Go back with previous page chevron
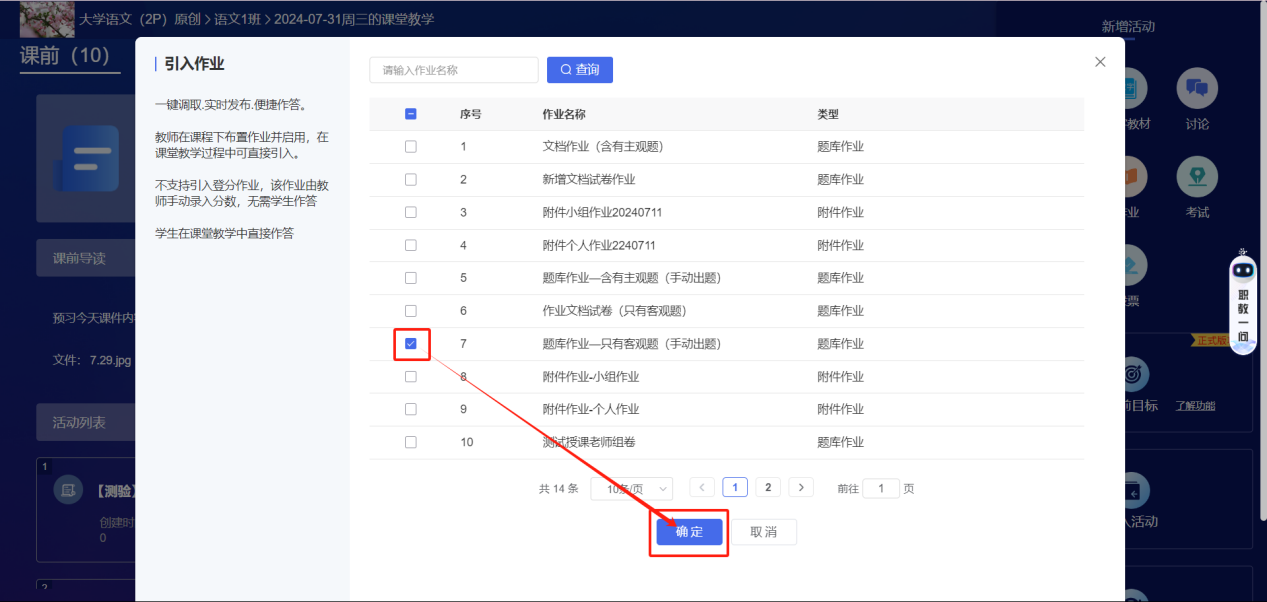Screen dimensions: 1267x602 pyautogui.click(x=702, y=487)
